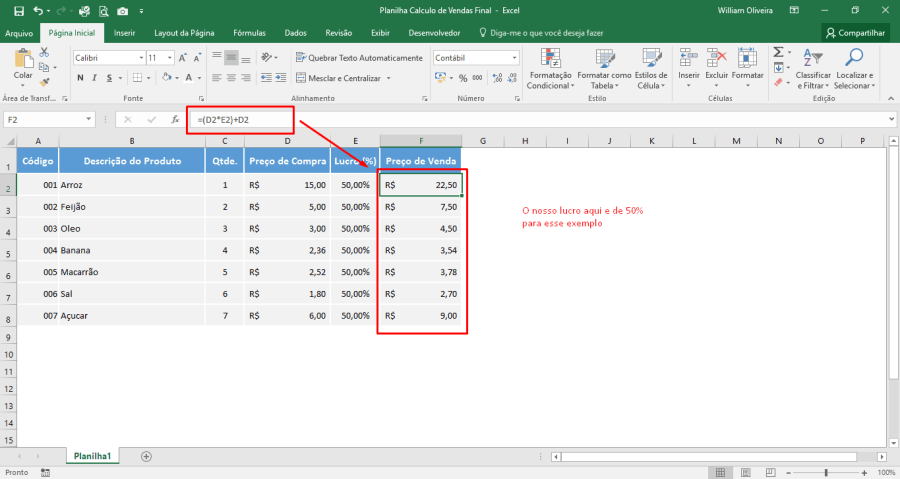Open Calibri font name dropdown
This screenshot has width=900, height=479.
pyautogui.click(x=141, y=58)
